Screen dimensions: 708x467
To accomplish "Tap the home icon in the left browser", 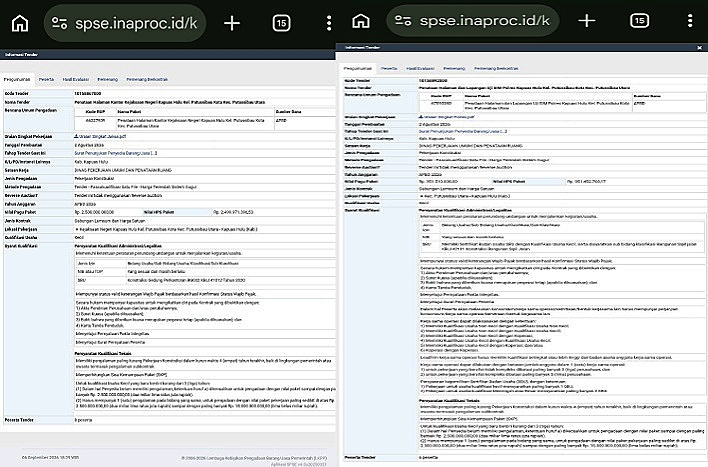I will 20,23.
